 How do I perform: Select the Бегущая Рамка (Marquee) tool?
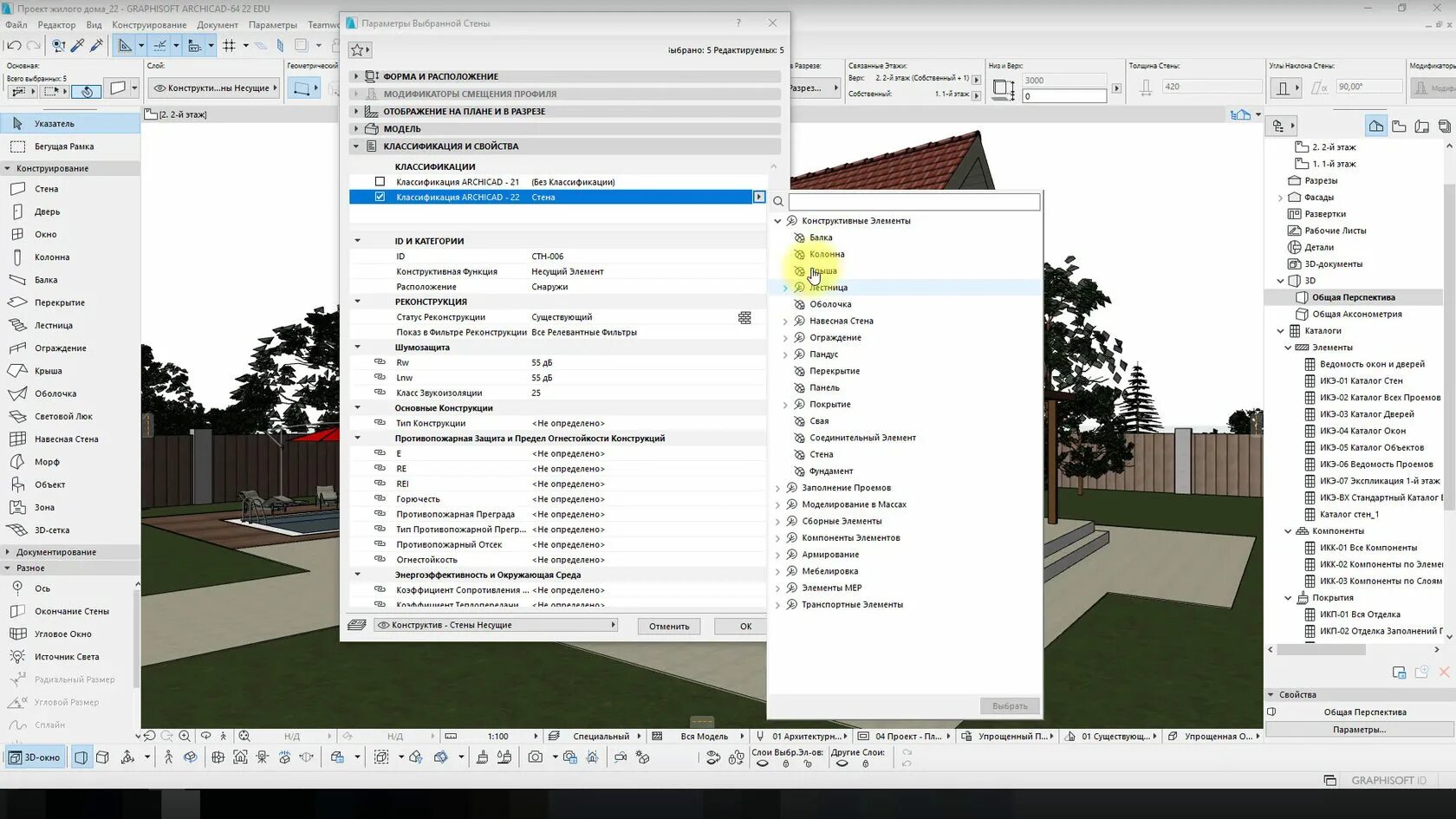(63, 146)
